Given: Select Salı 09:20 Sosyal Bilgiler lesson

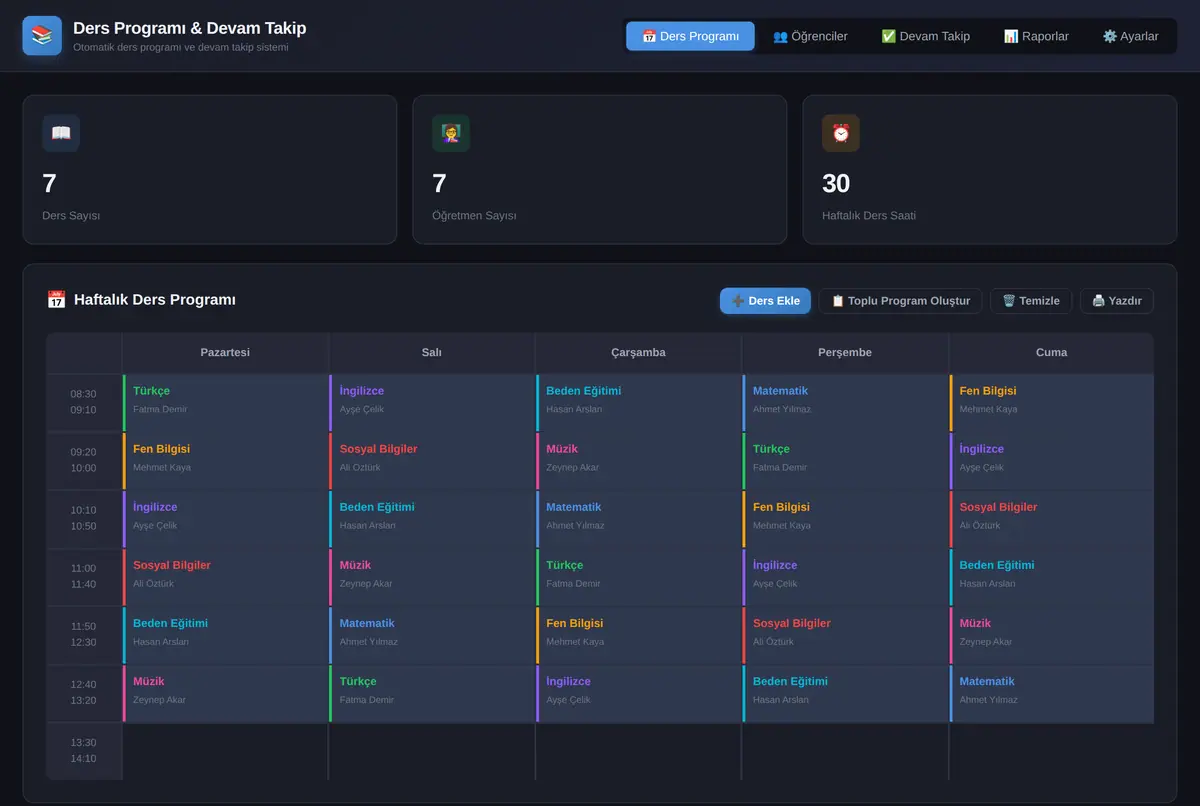Looking at the screenshot, I should tap(432, 461).
